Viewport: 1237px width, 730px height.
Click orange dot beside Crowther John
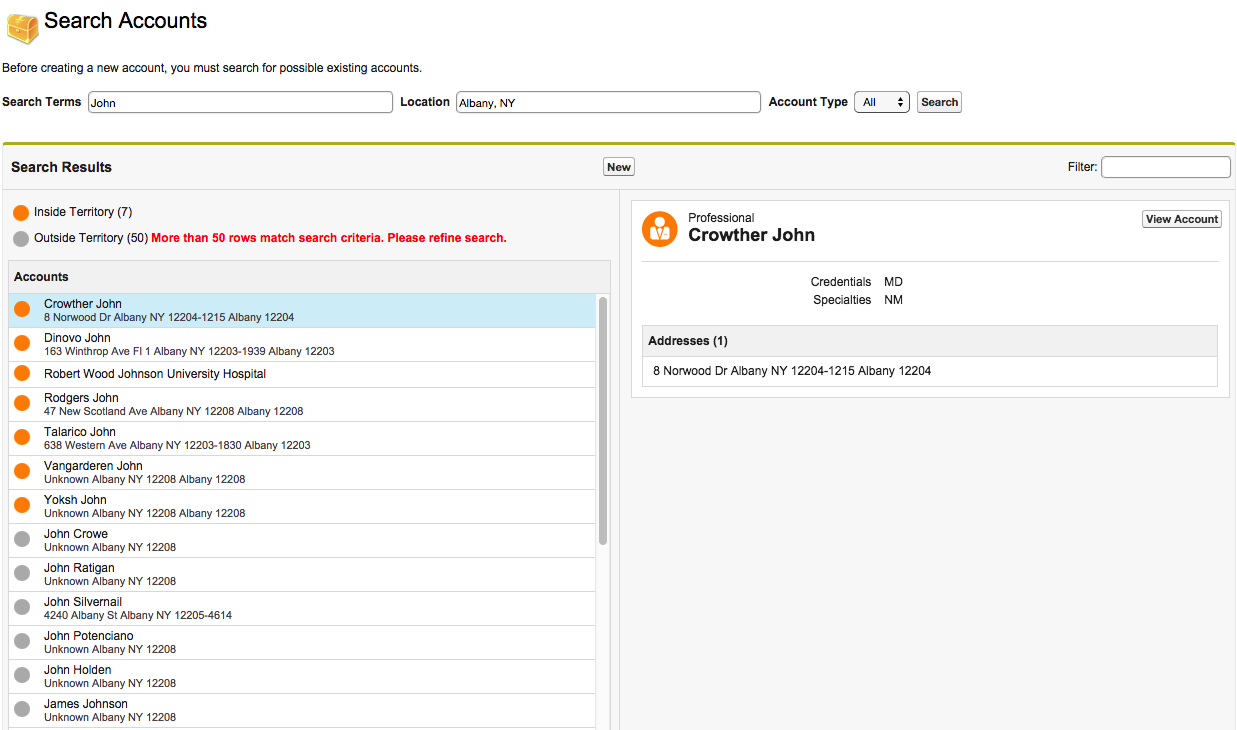coord(22,310)
